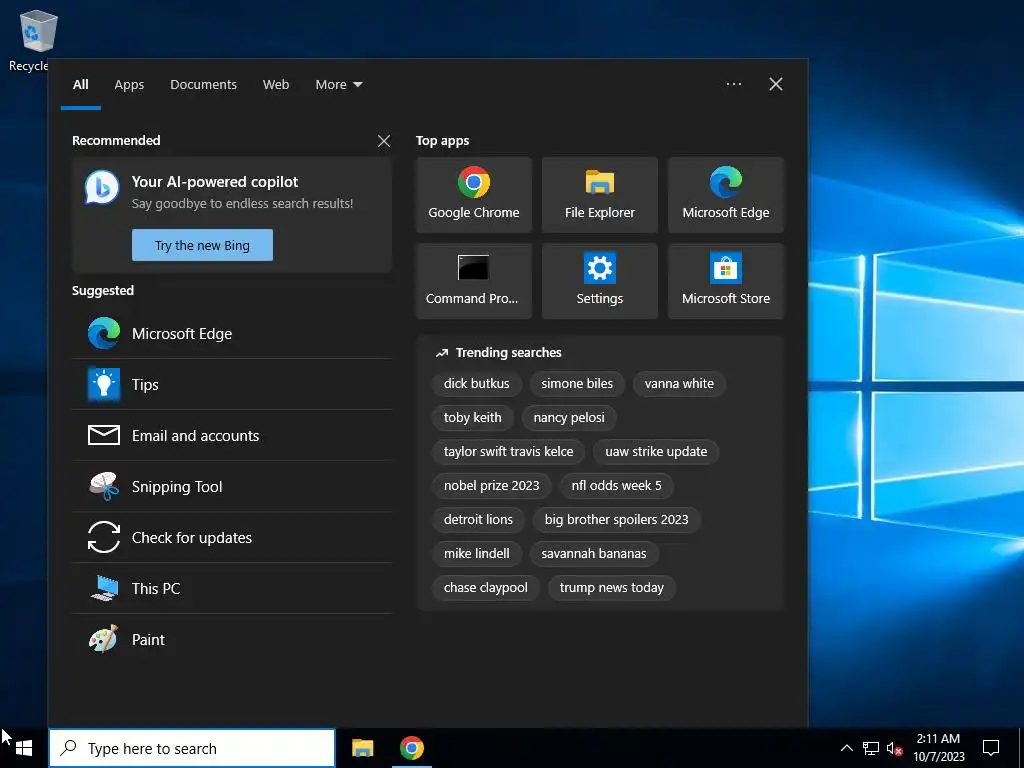Search trending topic chase claypool
The width and height of the screenshot is (1024, 768).
485,587
